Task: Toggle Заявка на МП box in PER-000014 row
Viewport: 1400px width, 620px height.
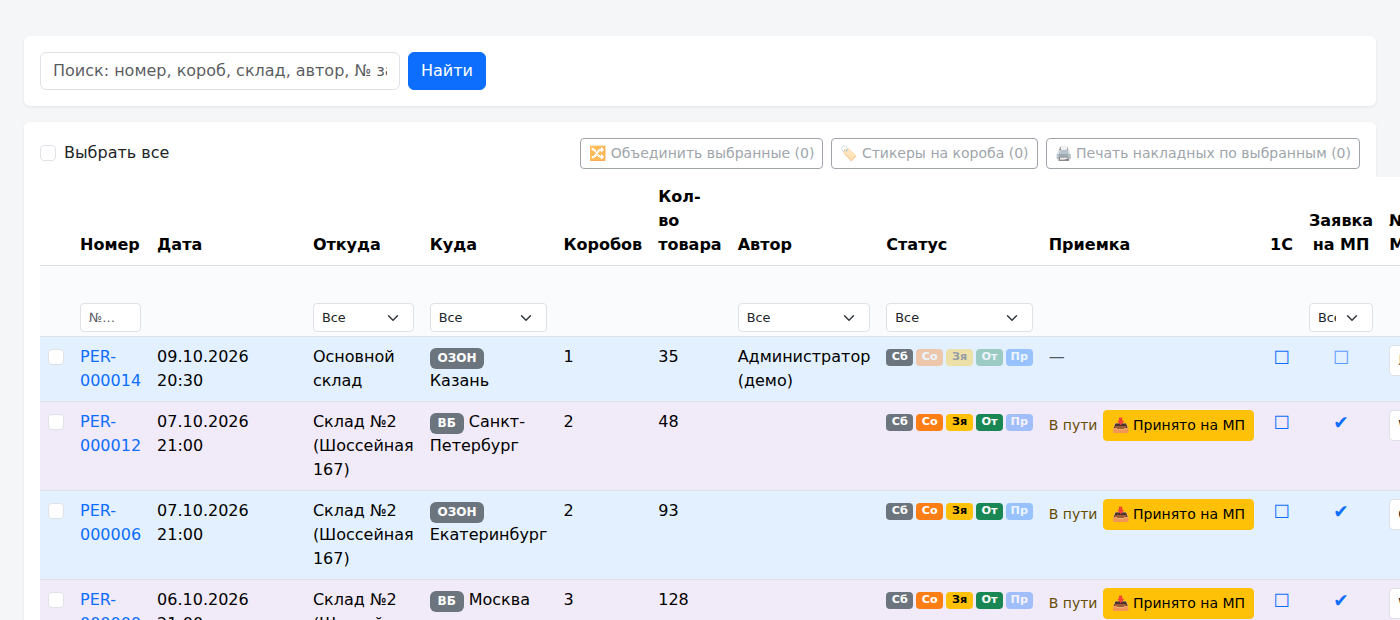Action: tap(1341, 357)
